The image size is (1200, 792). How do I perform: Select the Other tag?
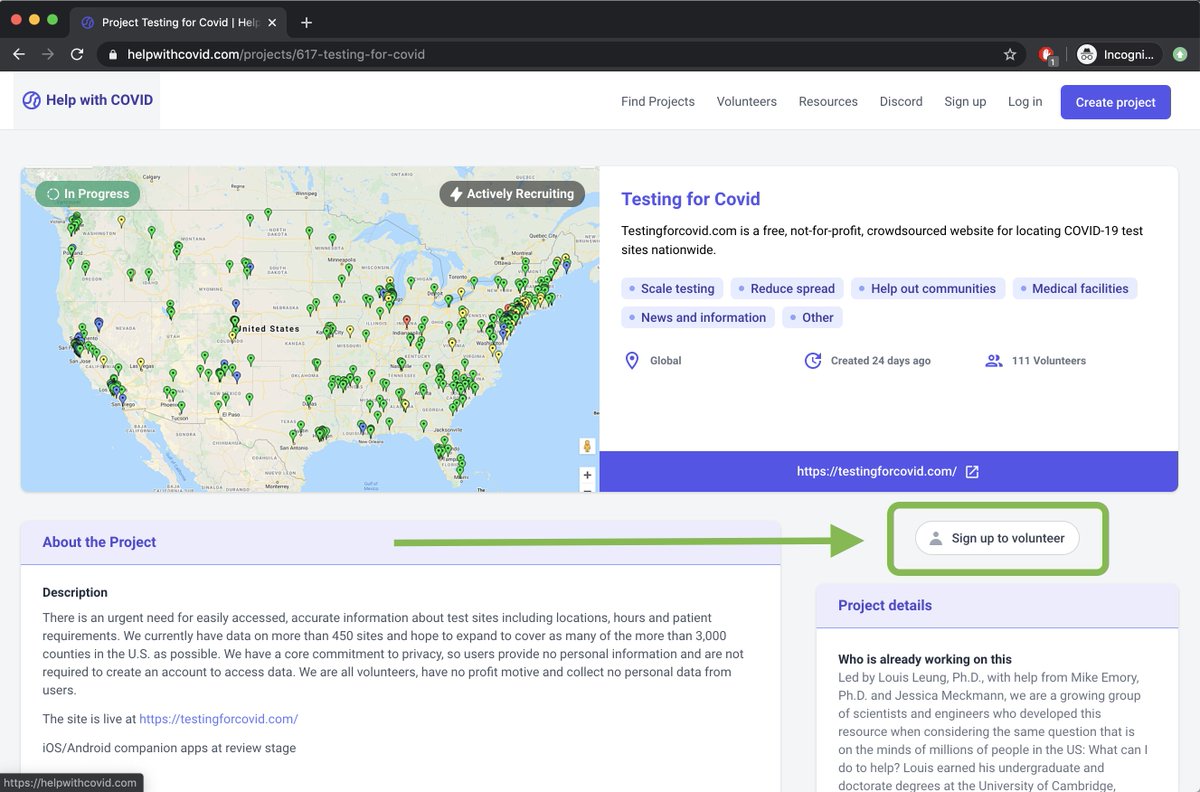point(812,317)
